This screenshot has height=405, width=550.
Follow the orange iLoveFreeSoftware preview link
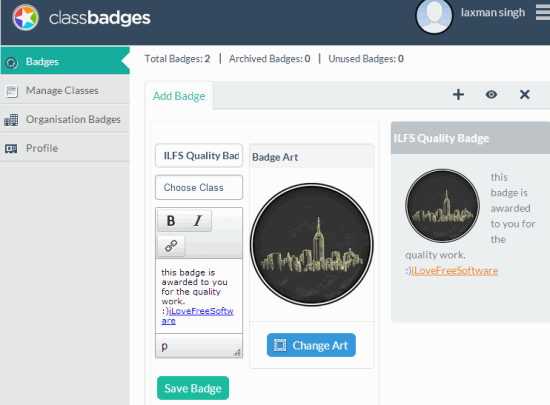455,271
